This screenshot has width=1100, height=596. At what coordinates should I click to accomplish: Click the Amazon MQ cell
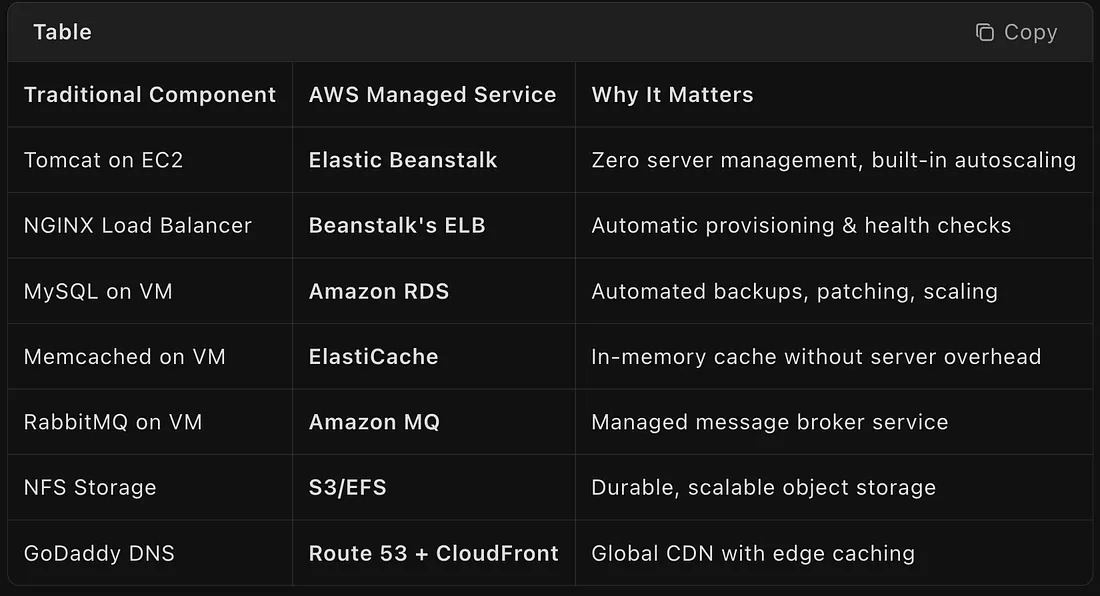[x=374, y=422]
